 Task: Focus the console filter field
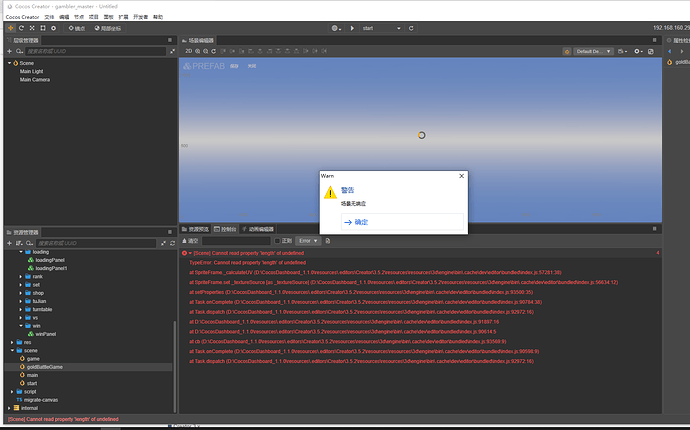coord(236,241)
